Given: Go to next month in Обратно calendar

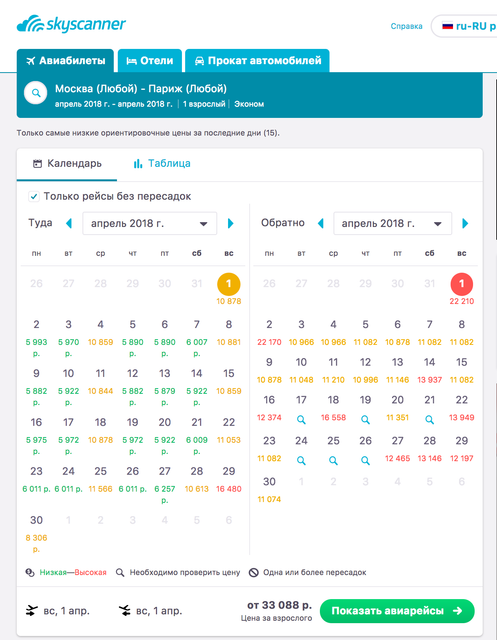Looking at the screenshot, I should pos(465,223).
